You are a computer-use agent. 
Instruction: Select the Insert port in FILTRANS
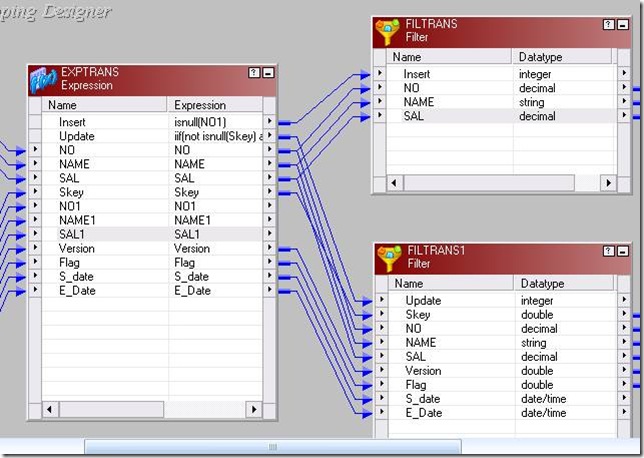tap(417, 74)
